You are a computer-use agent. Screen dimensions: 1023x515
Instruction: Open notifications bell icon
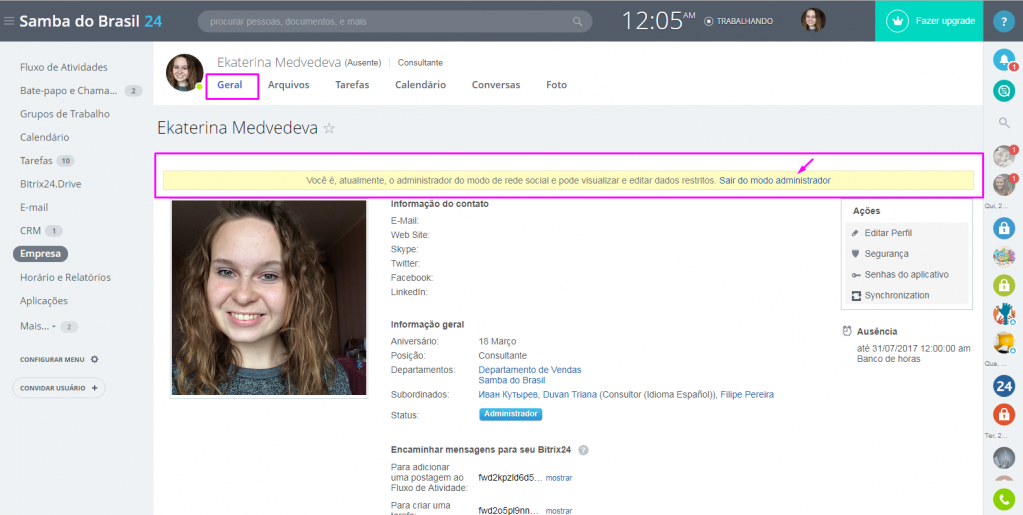pyautogui.click(x=1003, y=60)
